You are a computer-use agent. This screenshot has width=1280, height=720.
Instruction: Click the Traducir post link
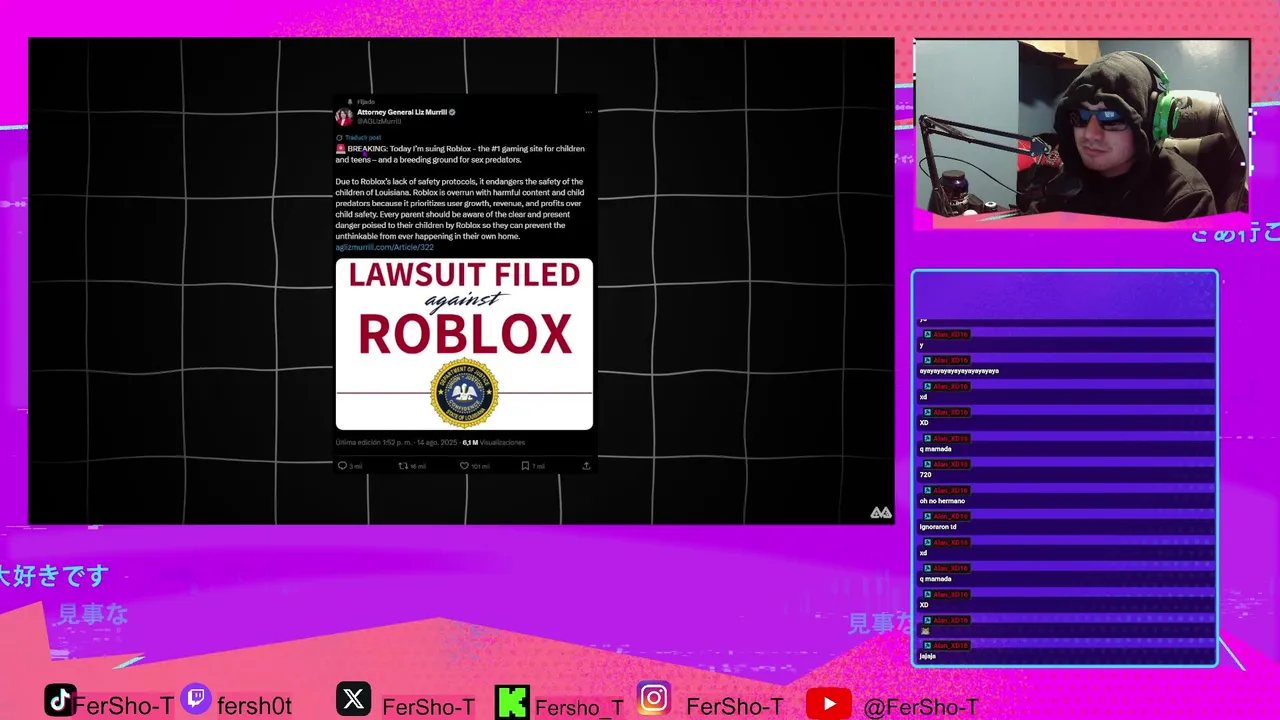(x=363, y=137)
